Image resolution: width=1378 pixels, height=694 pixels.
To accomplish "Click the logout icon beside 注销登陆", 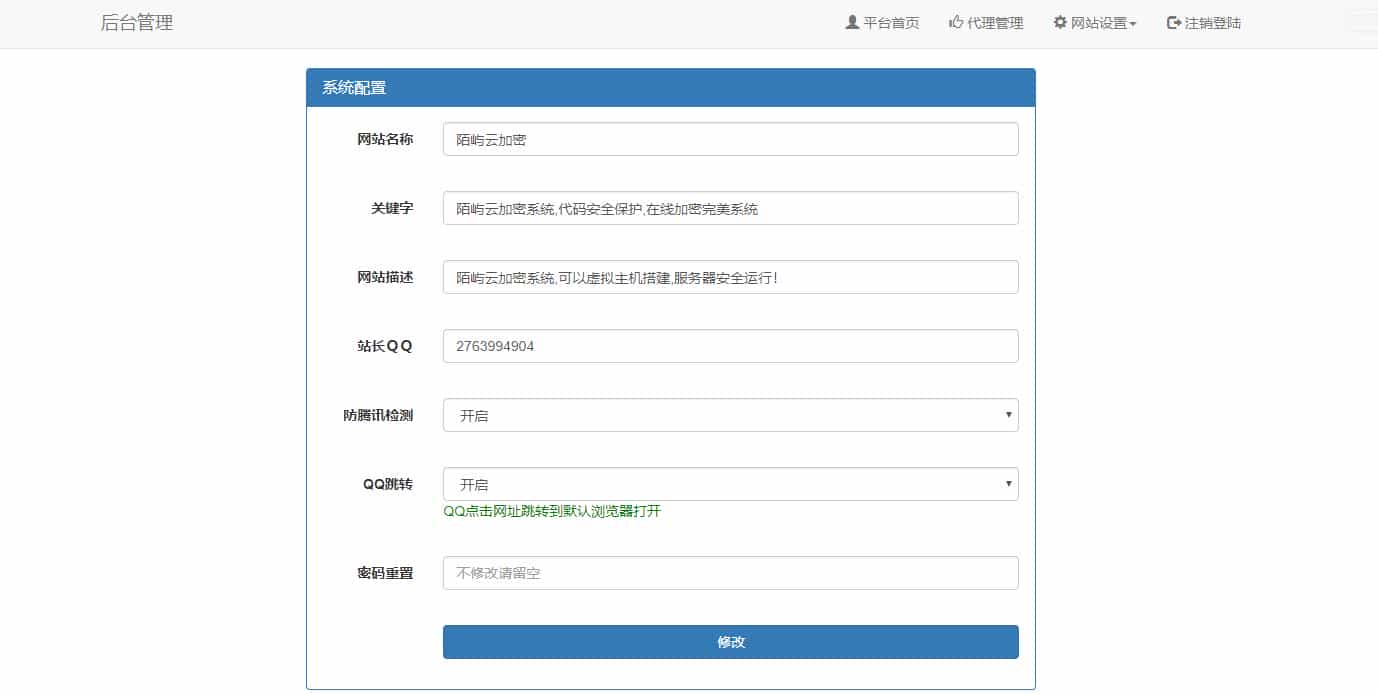I will point(1171,21).
